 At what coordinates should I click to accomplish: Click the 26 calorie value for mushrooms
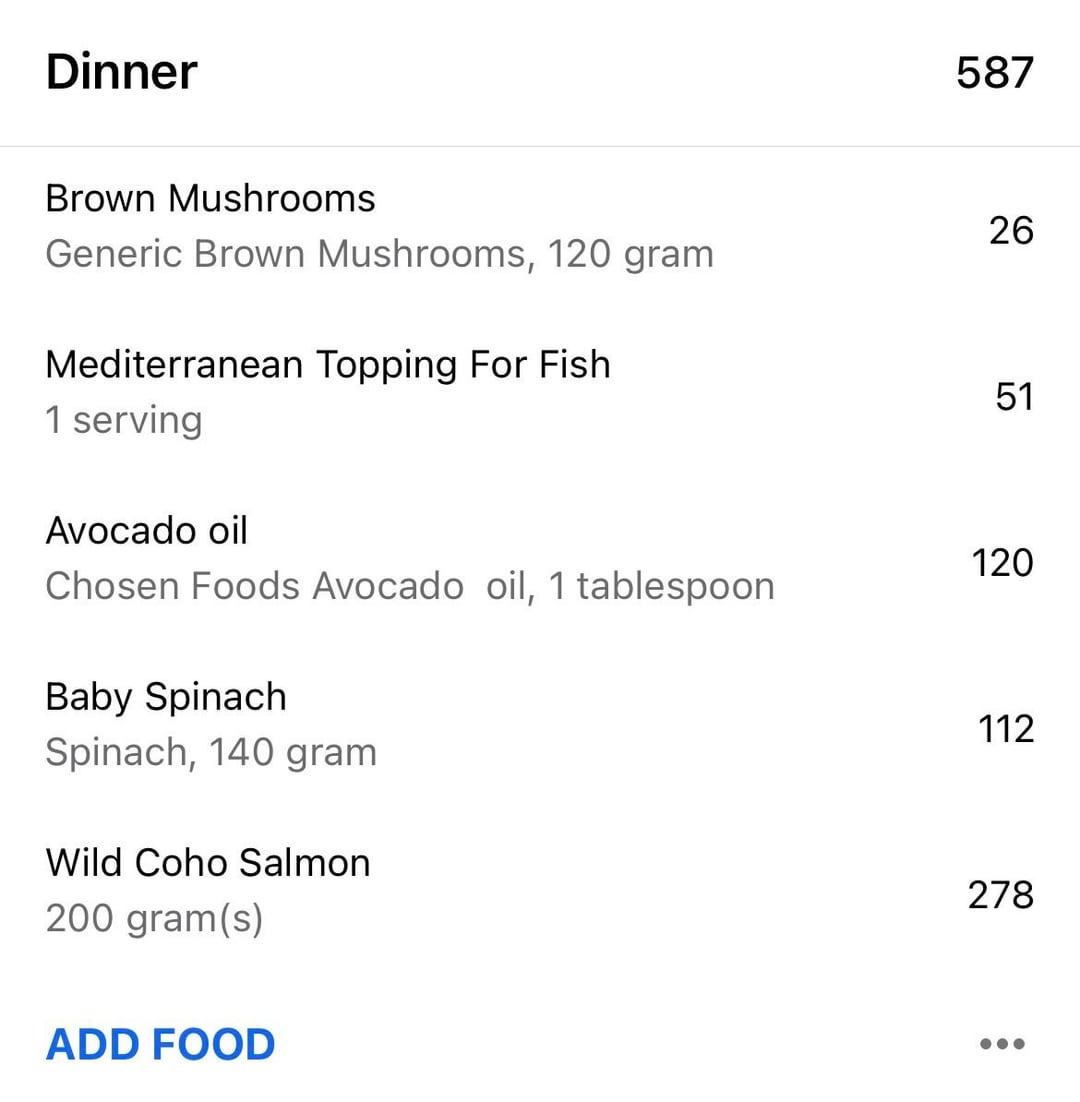(1010, 230)
